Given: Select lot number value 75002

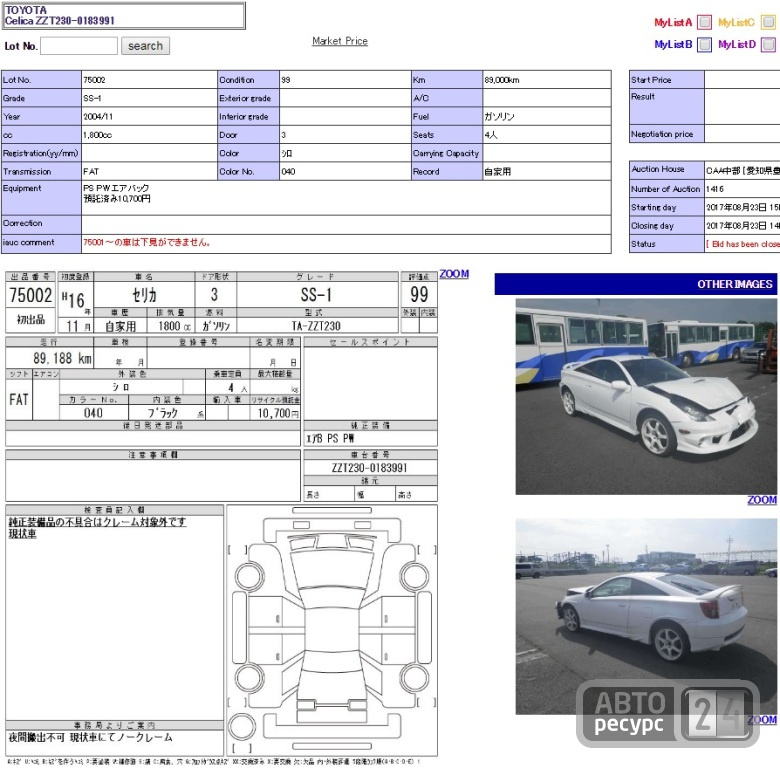Looking at the screenshot, I should [94, 80].
